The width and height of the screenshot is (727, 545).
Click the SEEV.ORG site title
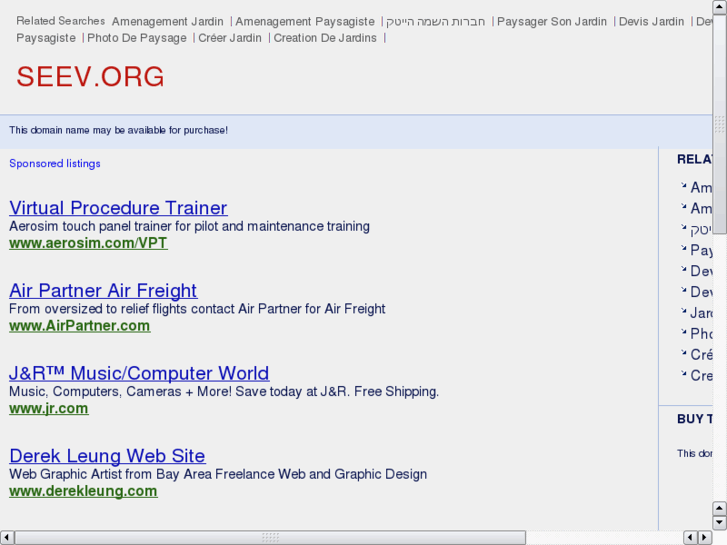point(90,77)
